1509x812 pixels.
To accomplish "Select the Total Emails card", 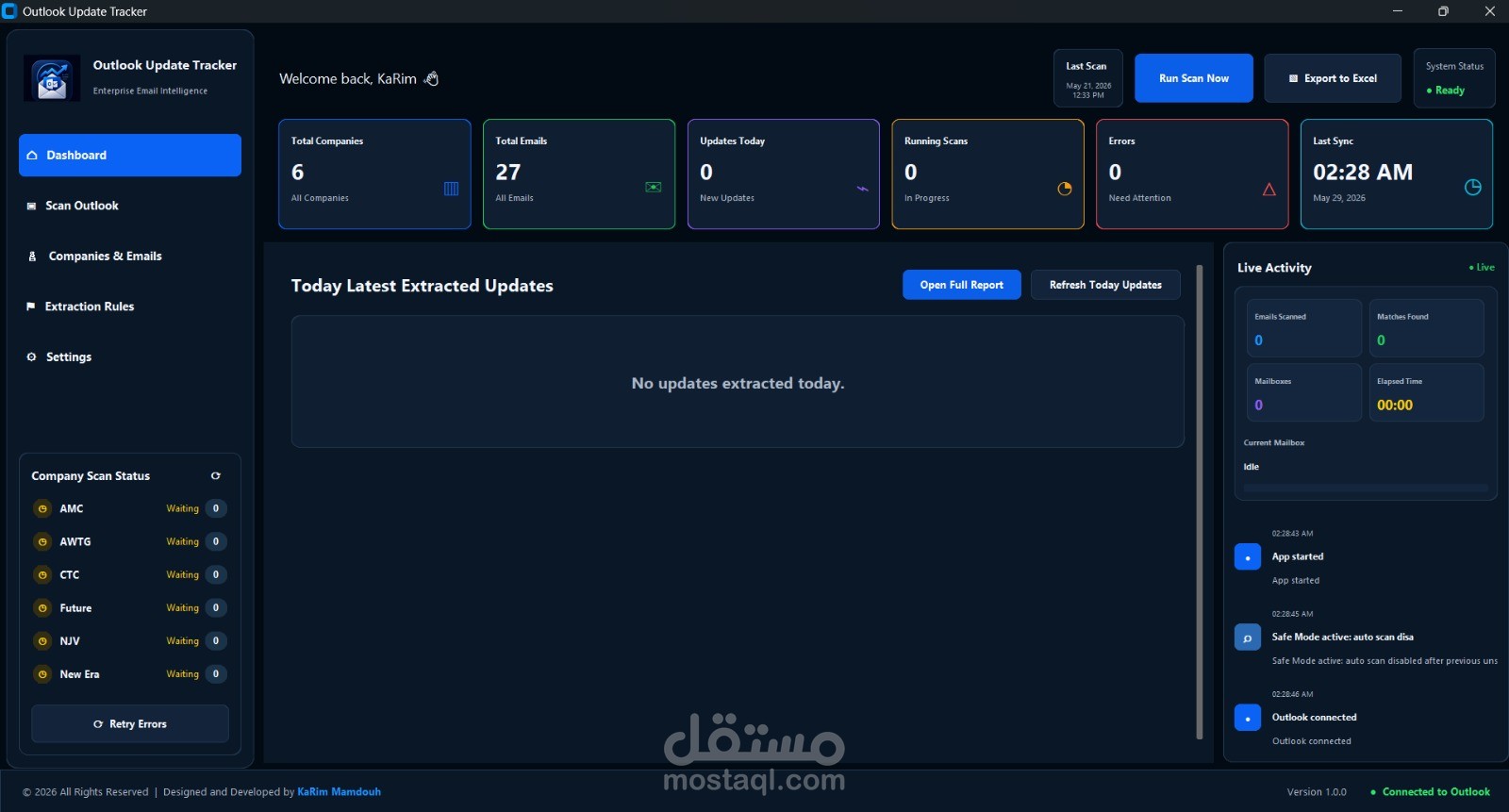I will pos(579,174).
